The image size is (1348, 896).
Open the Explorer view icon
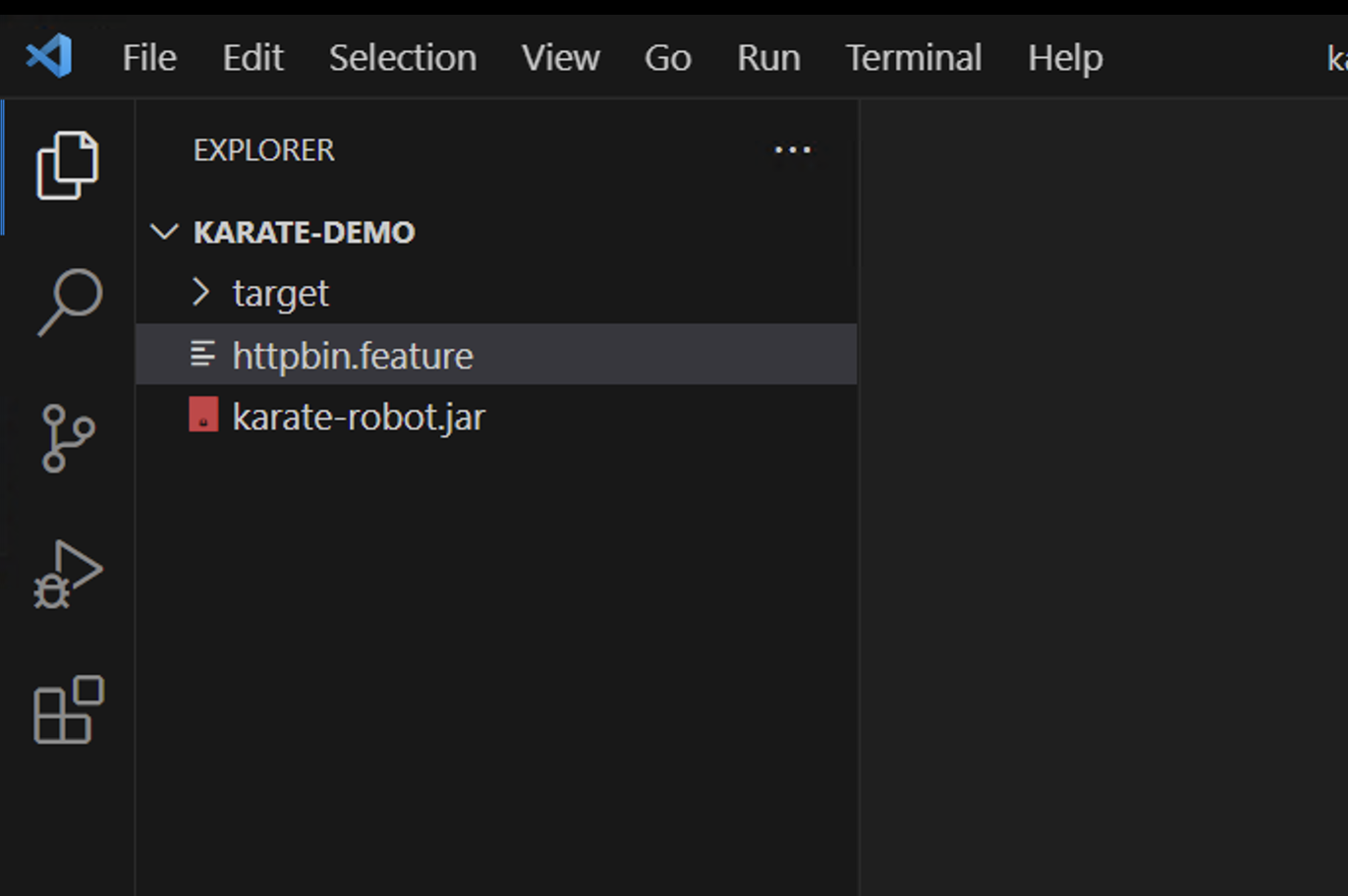[68, 164]
